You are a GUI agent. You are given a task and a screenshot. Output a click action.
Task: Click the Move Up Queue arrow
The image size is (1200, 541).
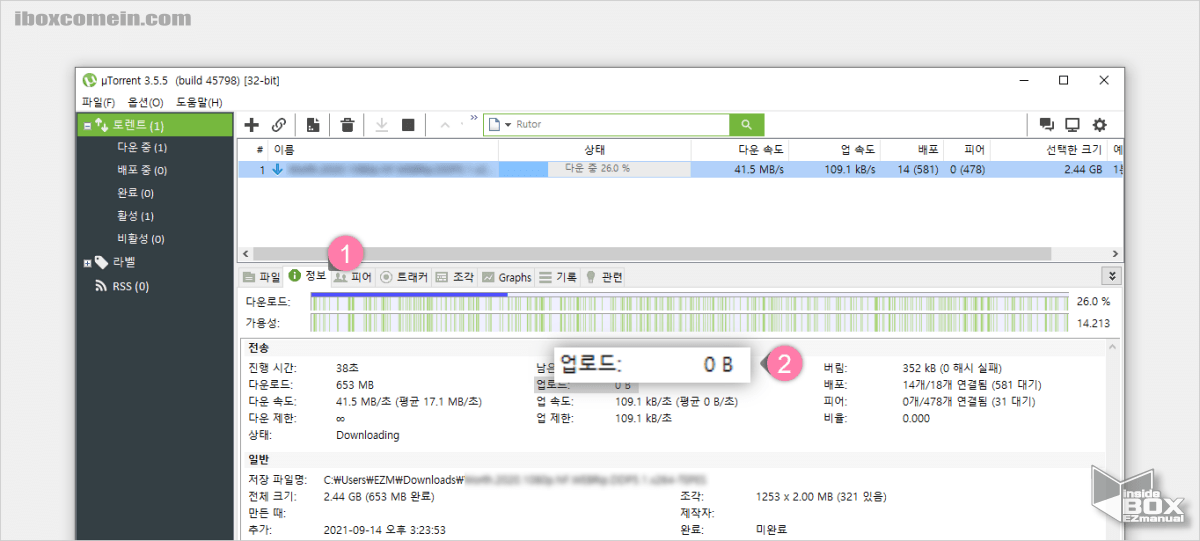[x=444, y=125]
